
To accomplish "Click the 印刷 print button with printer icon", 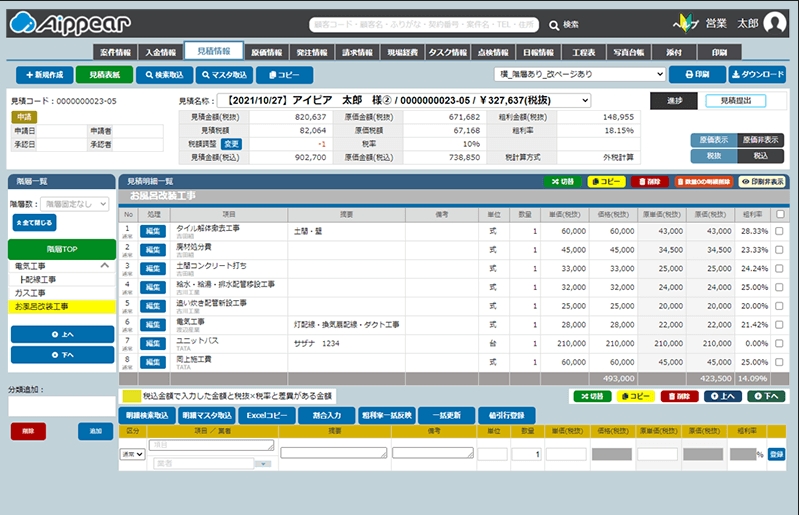I will point(696,74).
